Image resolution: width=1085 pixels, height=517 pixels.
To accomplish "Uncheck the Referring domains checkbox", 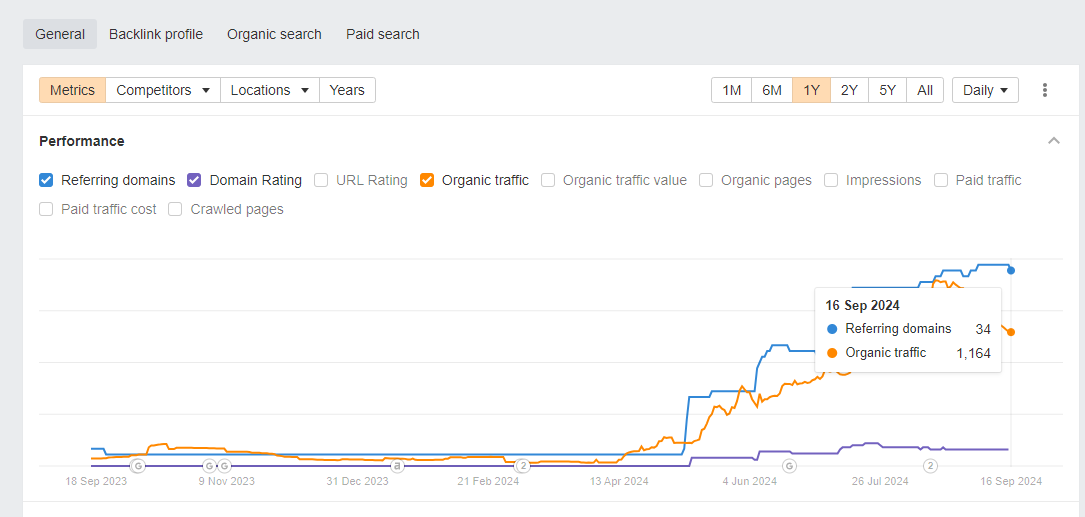I will [46, 180].
